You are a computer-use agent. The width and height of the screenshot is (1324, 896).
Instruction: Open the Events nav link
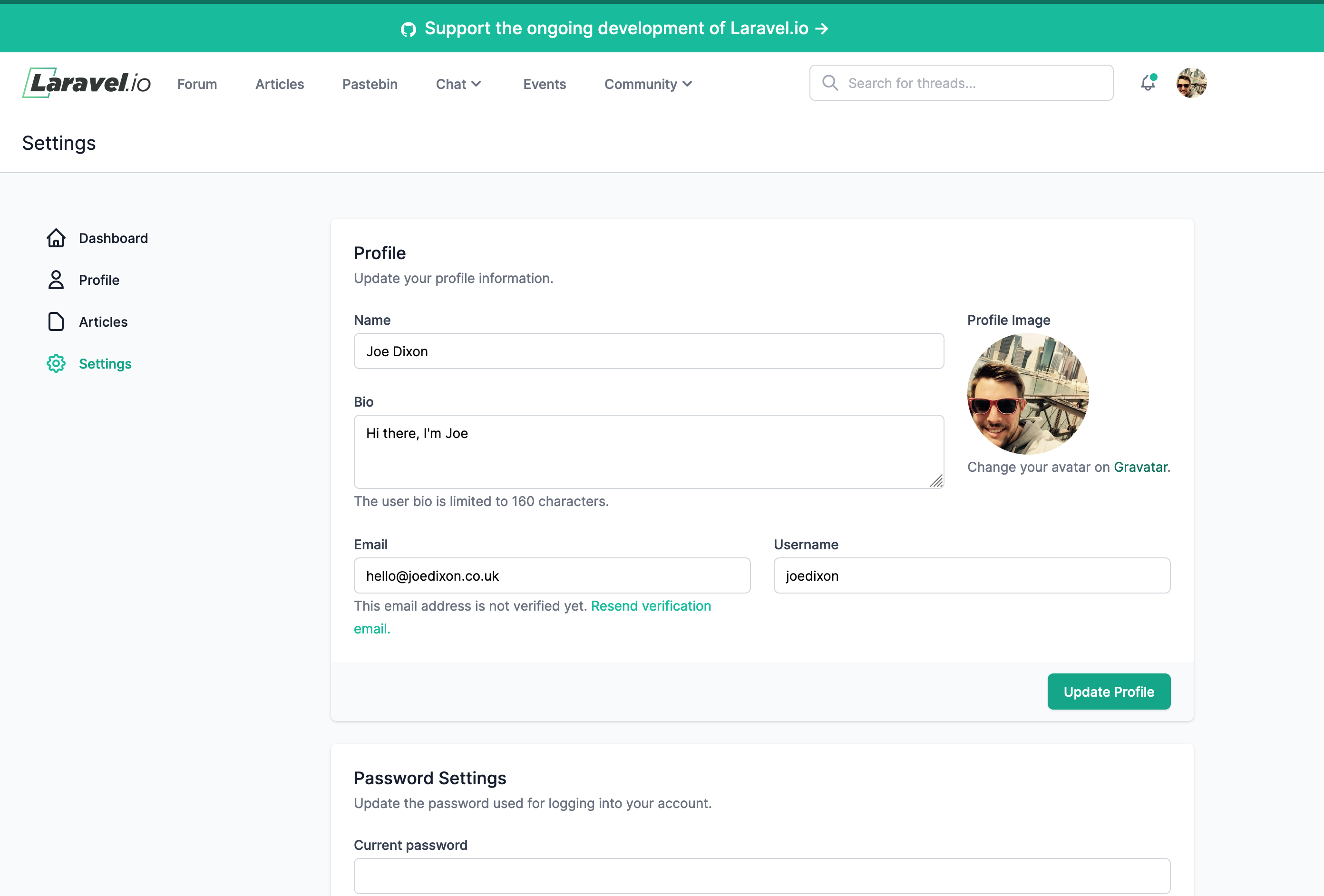544,84
